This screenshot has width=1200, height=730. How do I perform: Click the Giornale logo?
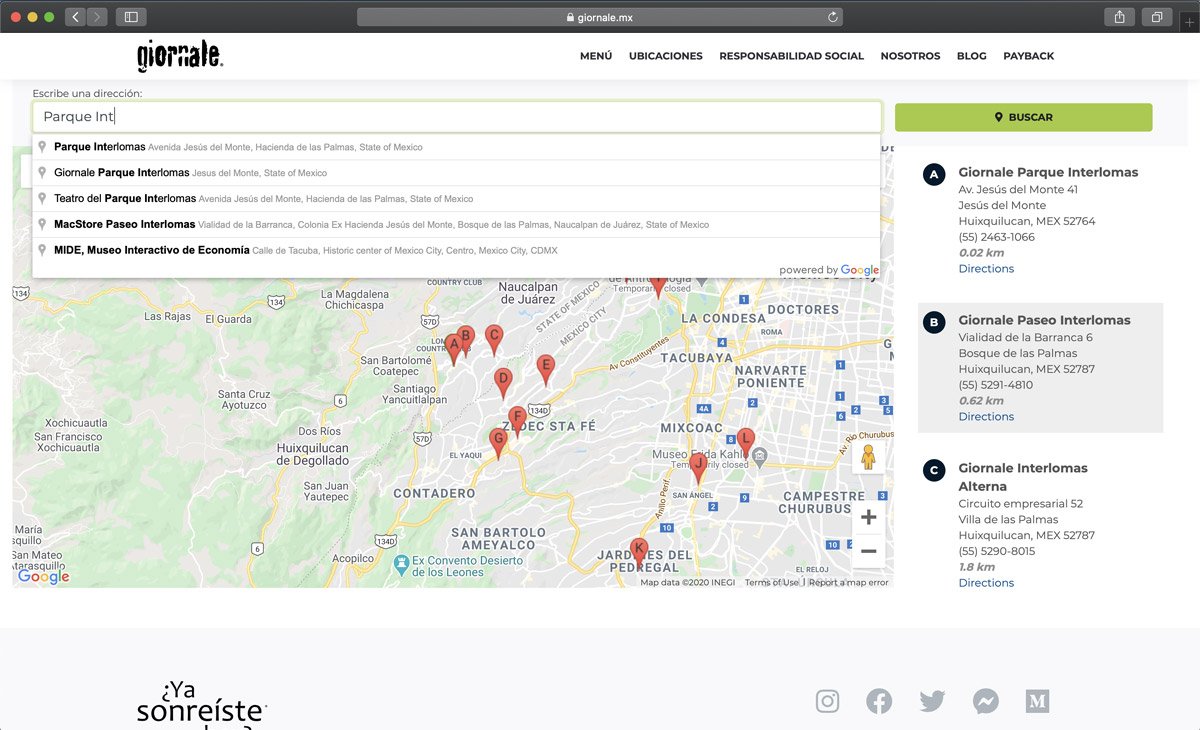coord(180,56)
